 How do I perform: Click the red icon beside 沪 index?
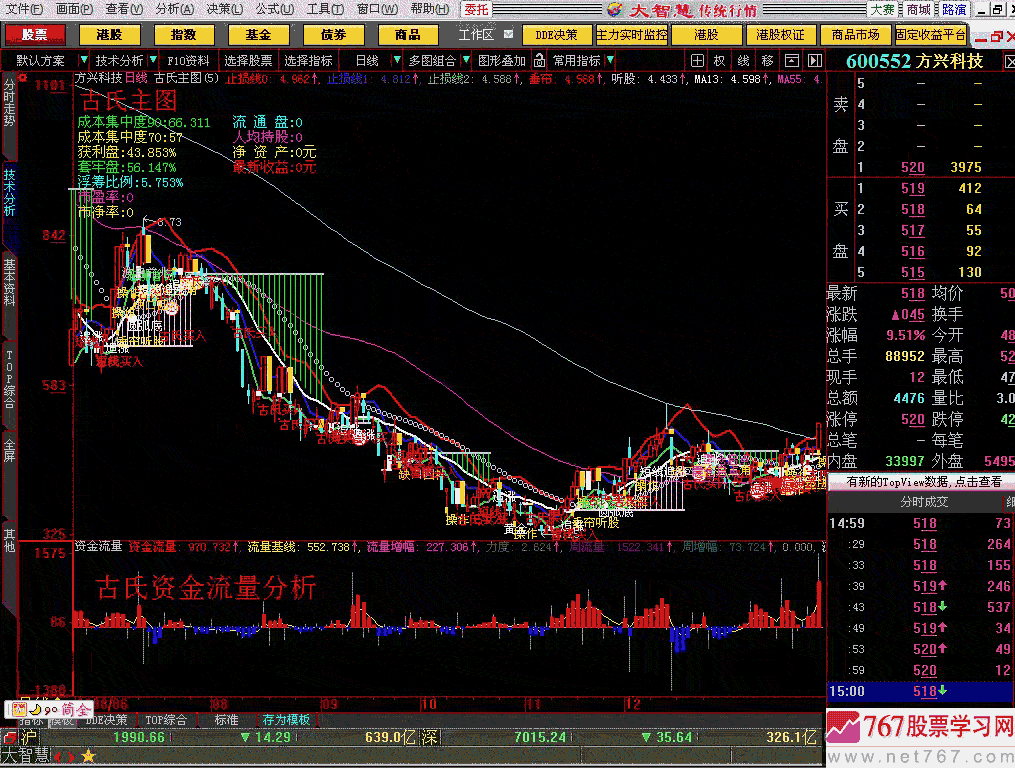point(10,737)
